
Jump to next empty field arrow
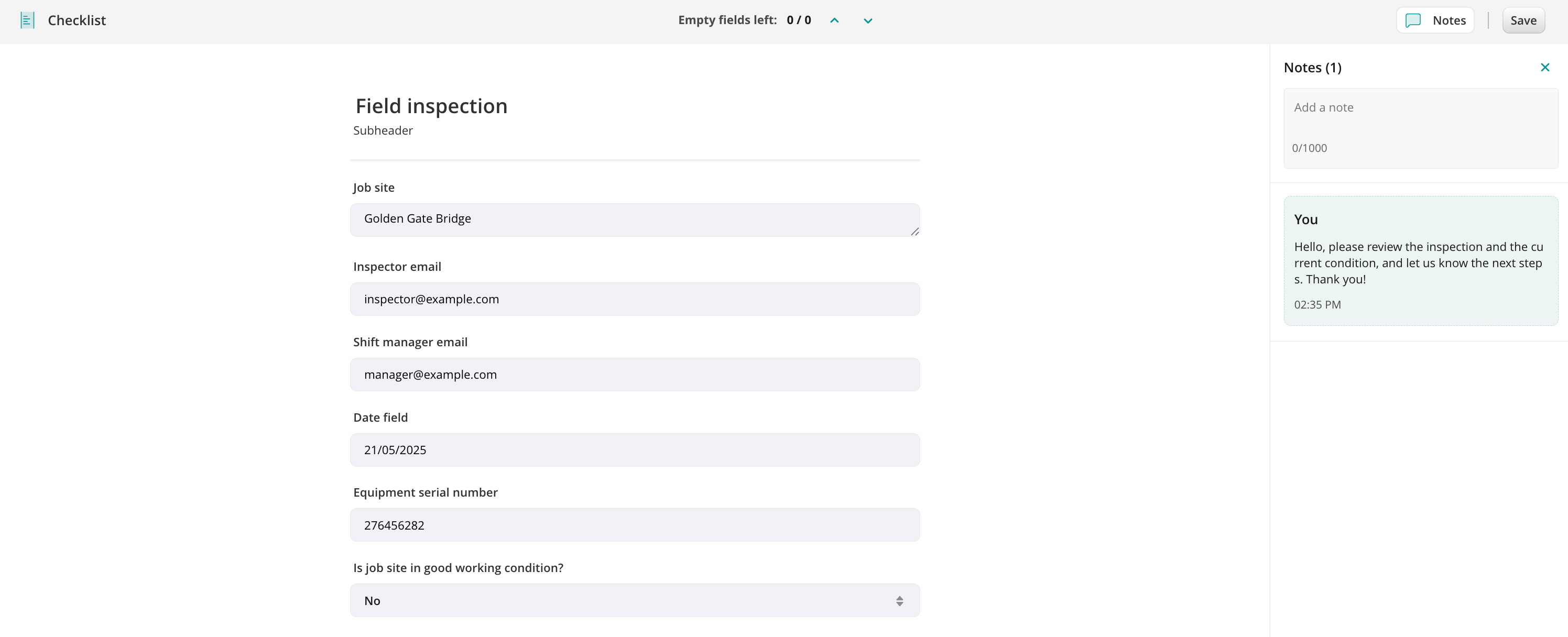868,20
